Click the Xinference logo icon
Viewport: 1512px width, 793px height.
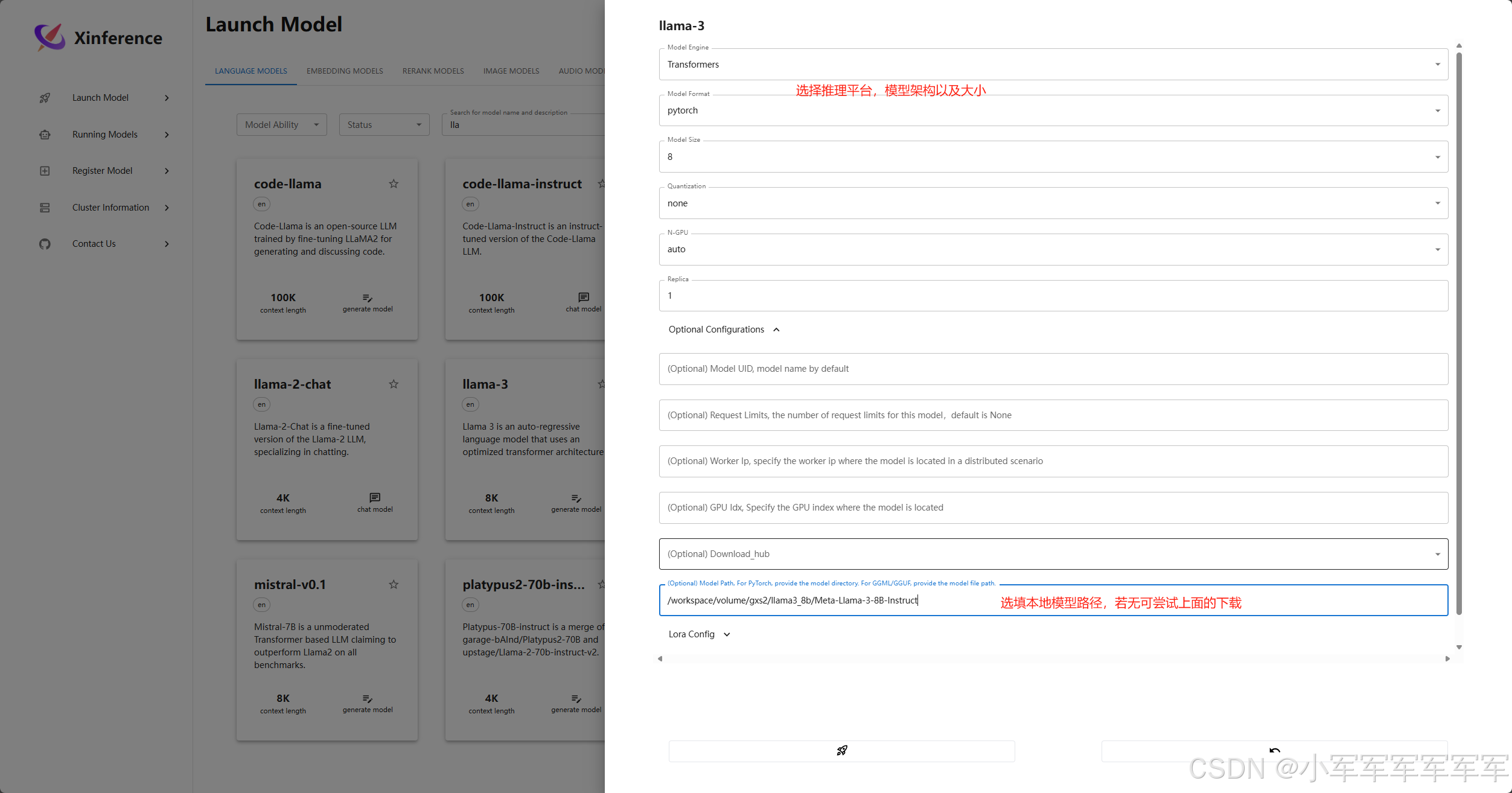point(49,37)
